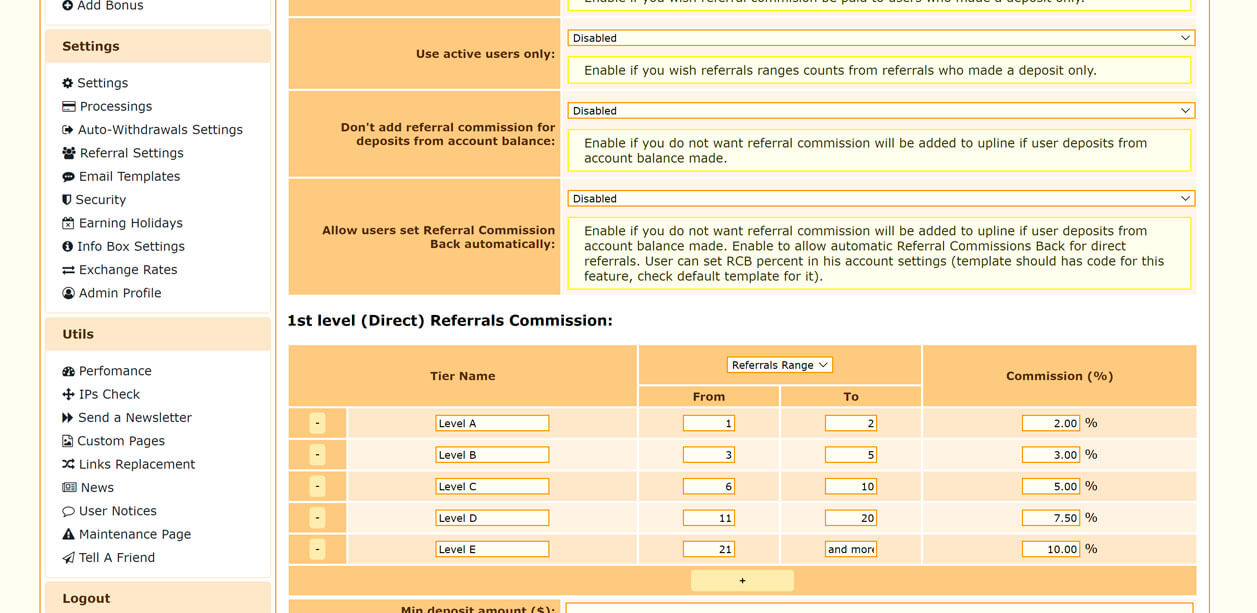1257x613 pixels.
Task: Open the Referrals Range dropdown
Action: [x=780, y=365]
